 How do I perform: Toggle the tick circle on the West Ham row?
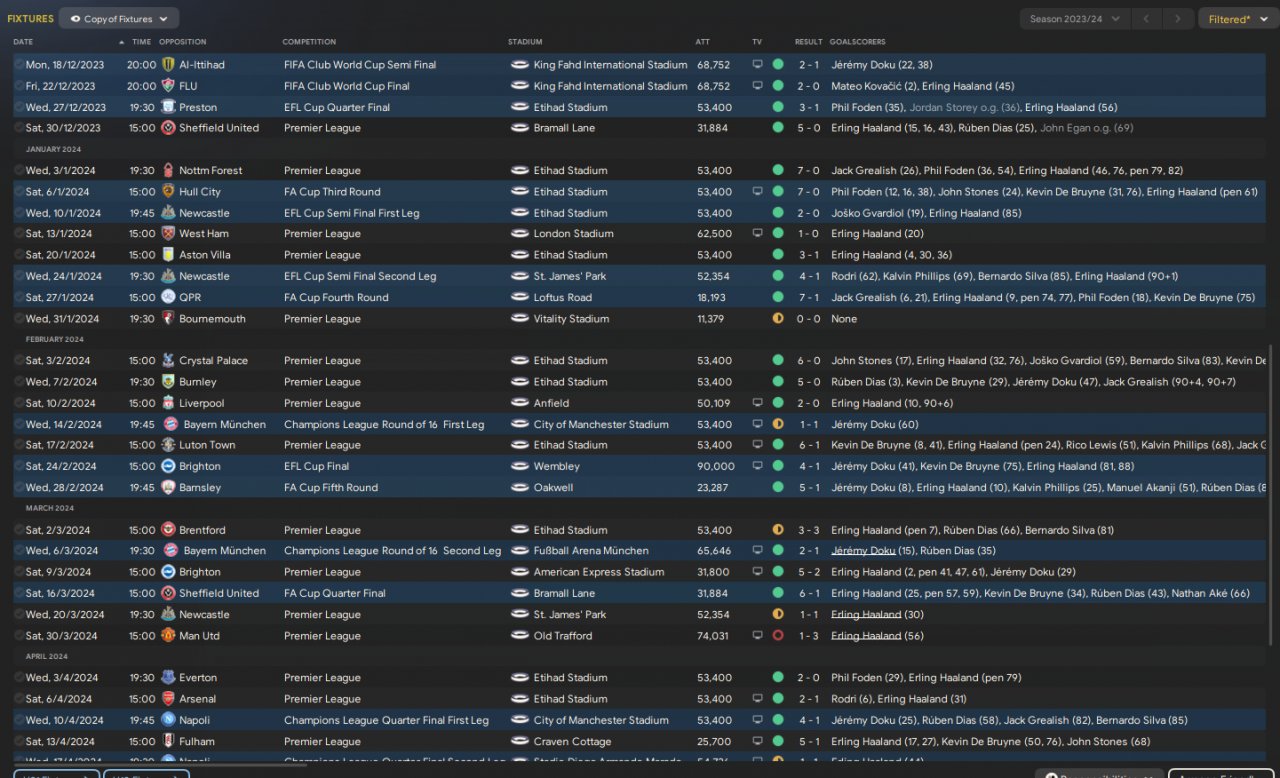[18, 234]
